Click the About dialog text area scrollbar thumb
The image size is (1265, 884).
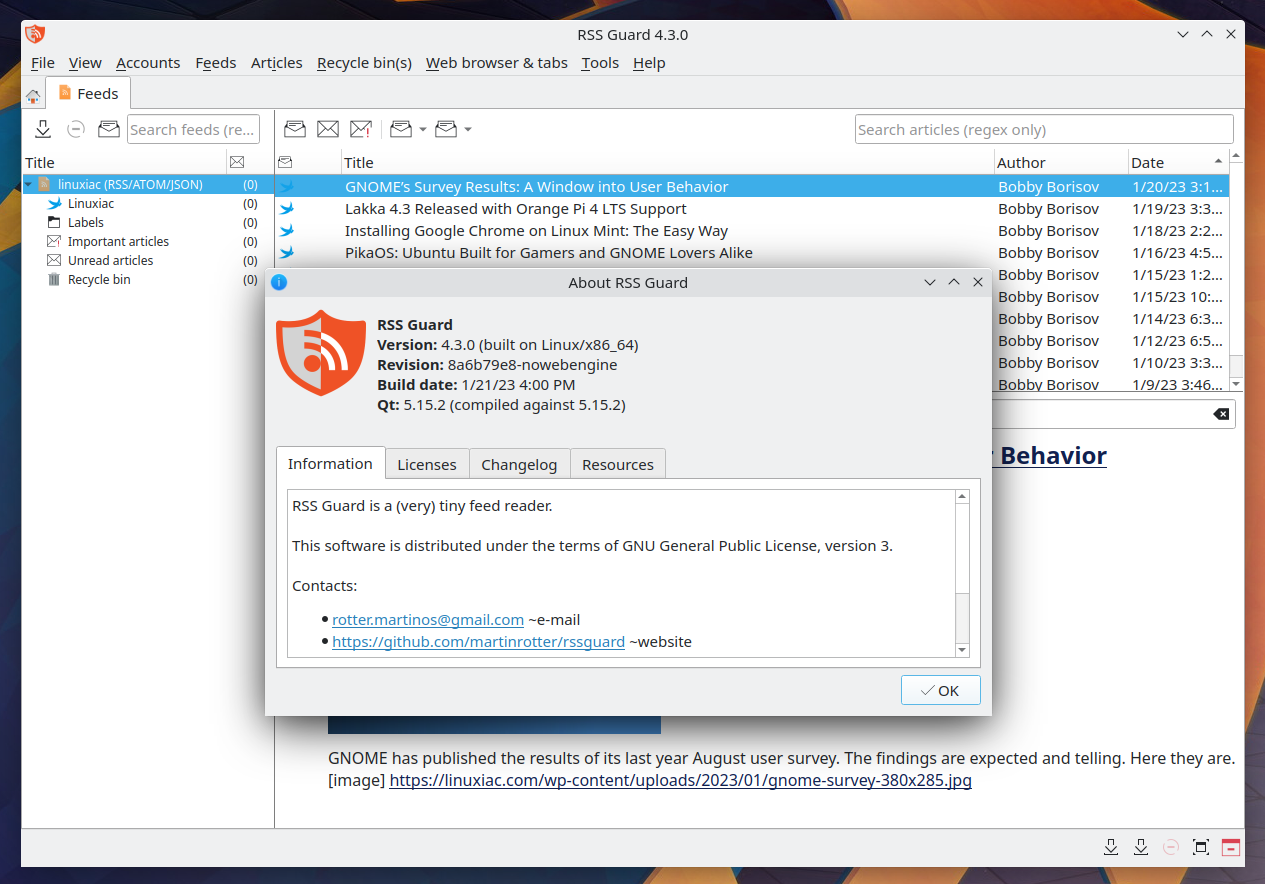coord(962,618)
